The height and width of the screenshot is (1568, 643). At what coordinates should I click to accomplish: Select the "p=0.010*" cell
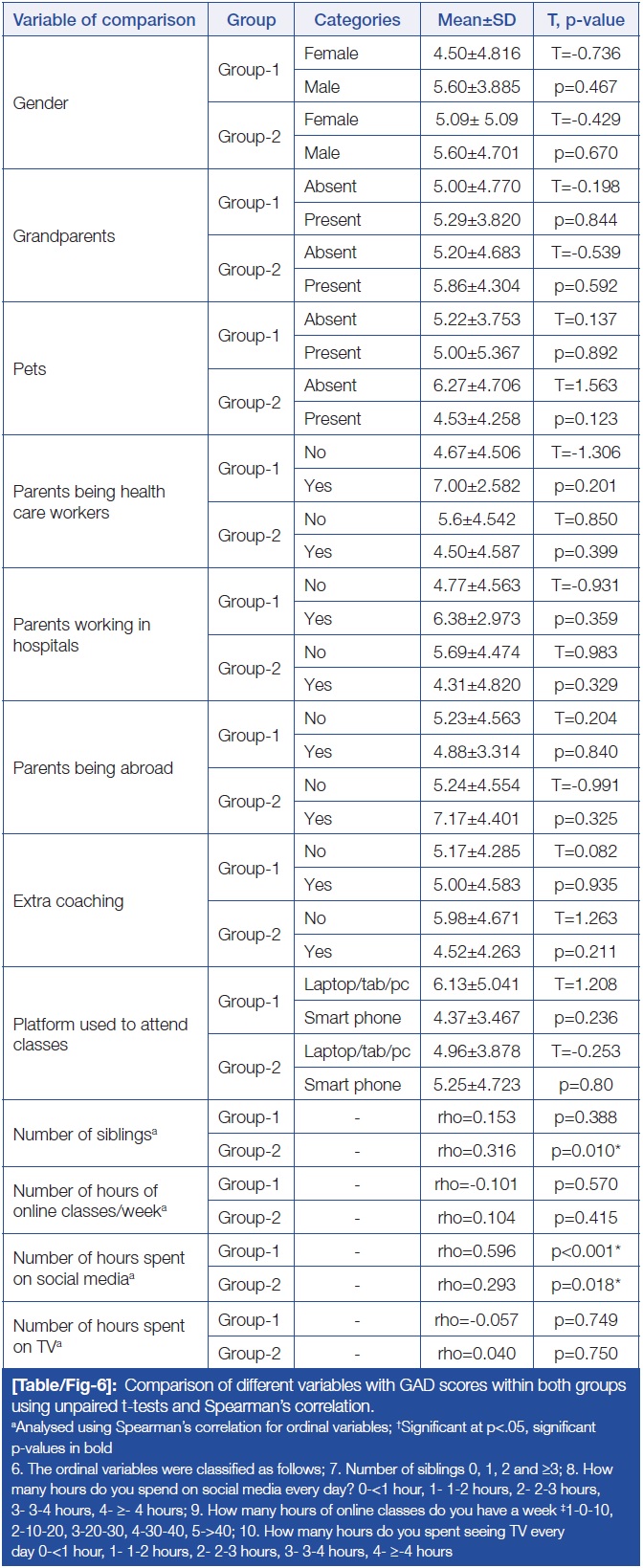click(x=586, y=1151)
